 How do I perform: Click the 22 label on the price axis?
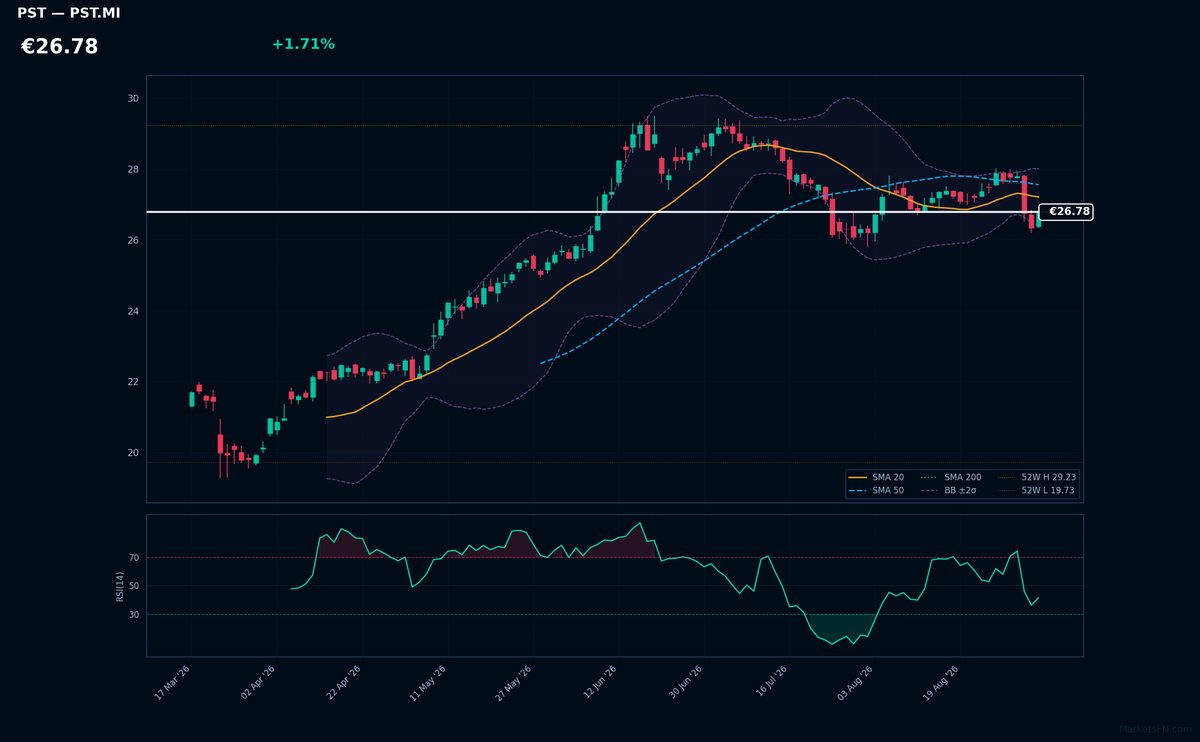pos(133,382)
